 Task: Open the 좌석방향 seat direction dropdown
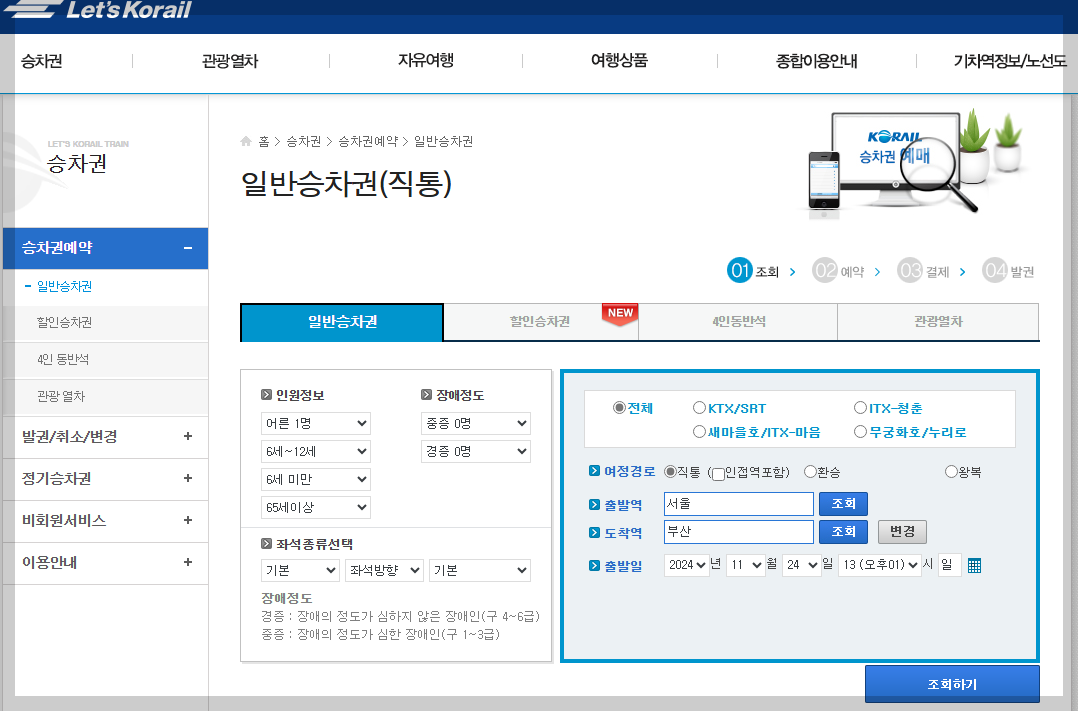click(384, 570)
